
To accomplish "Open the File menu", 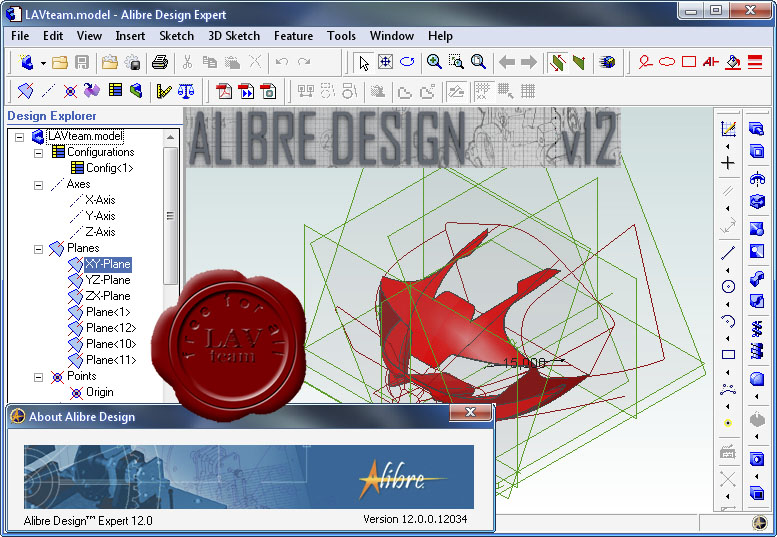I will point(20,36).
